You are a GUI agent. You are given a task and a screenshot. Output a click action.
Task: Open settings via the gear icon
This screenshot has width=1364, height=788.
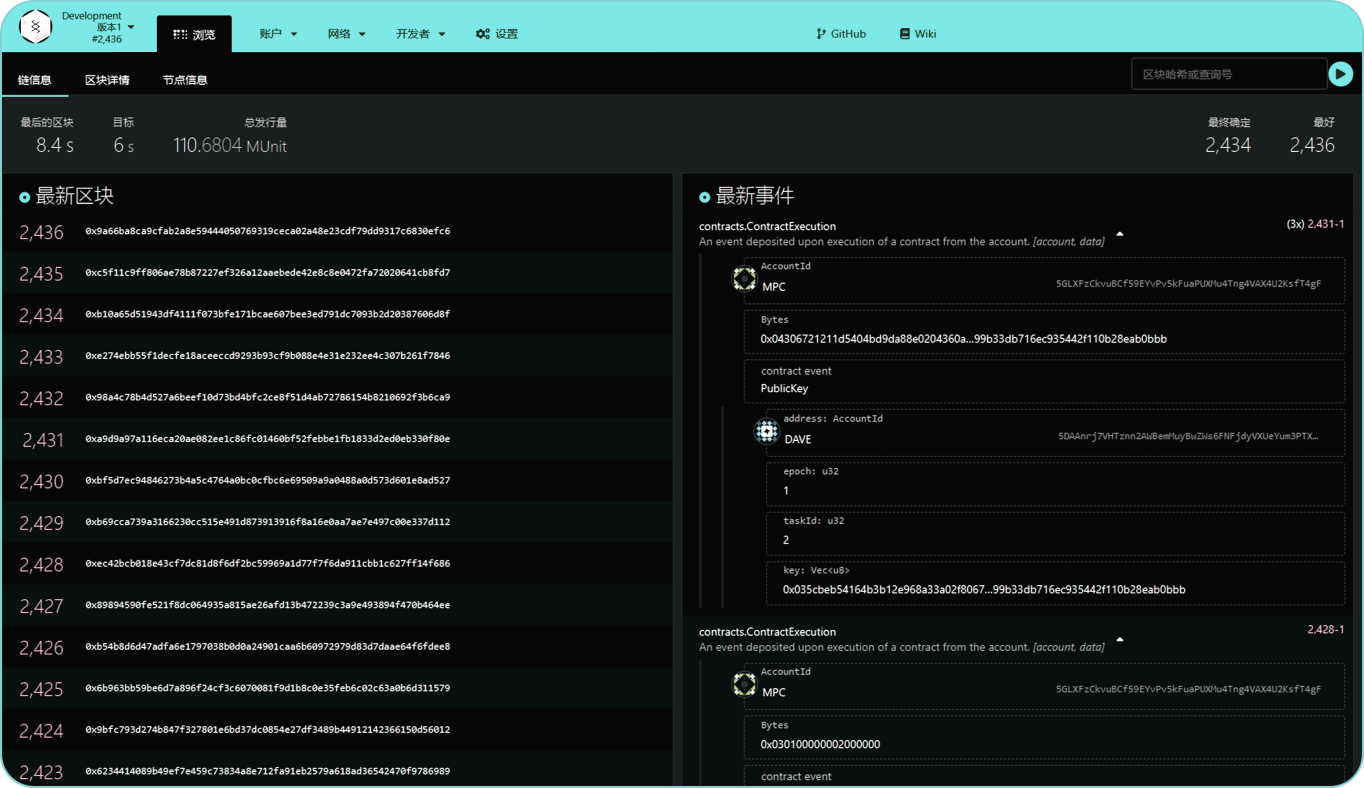click(x=483, y=34)
